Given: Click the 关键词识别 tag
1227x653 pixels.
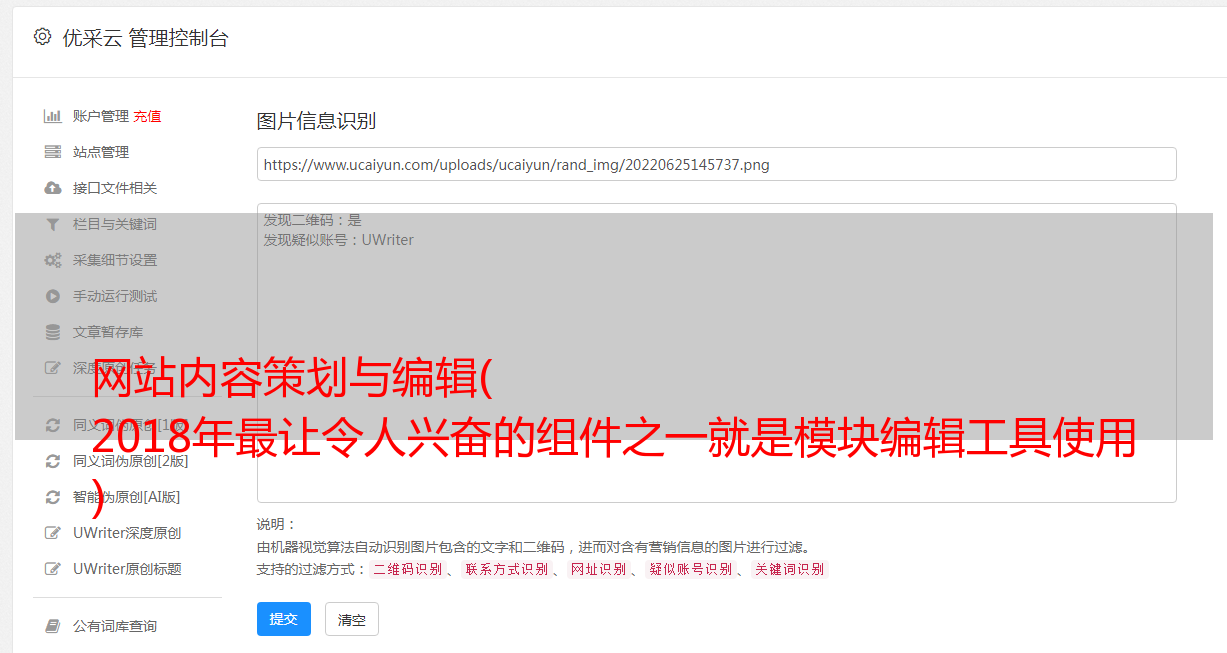Looking at the screenshot, I should [x=790, y=569].
